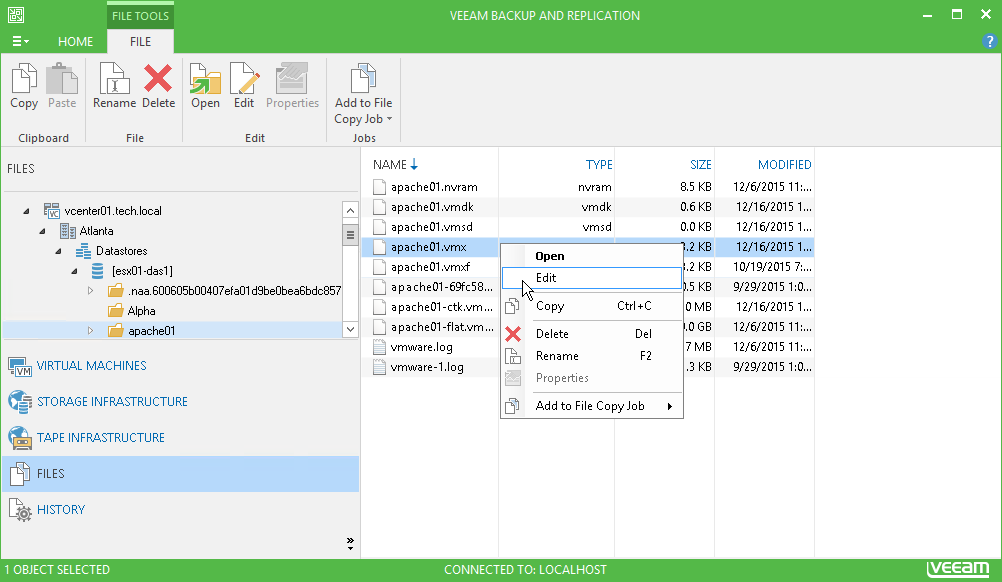Choose Rename F2 in context menu
The height and width of the screenshot is (582, 1002).
pos(592,356)
